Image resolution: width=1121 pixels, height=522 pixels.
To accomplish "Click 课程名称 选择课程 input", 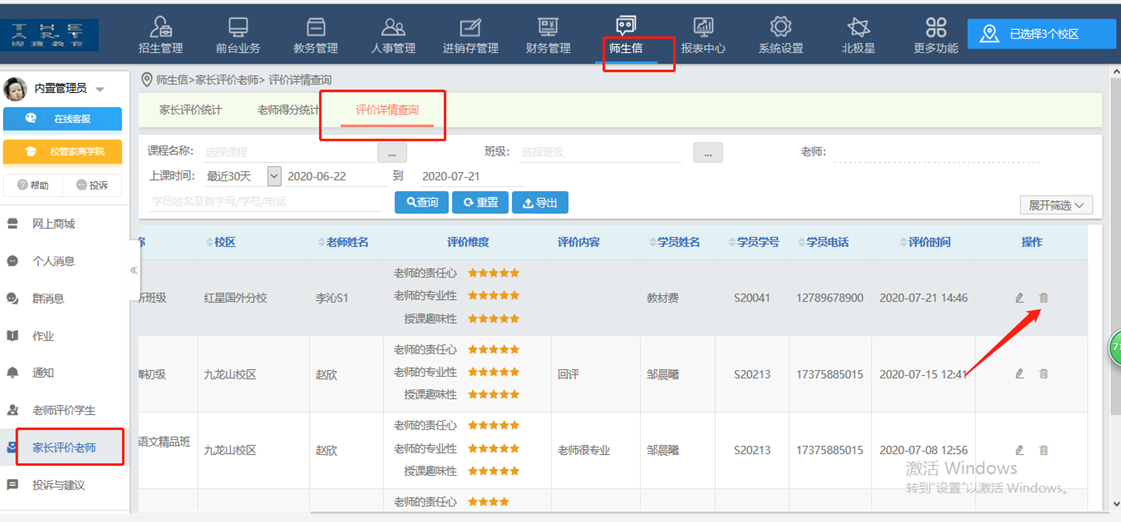I will (288, 152).
